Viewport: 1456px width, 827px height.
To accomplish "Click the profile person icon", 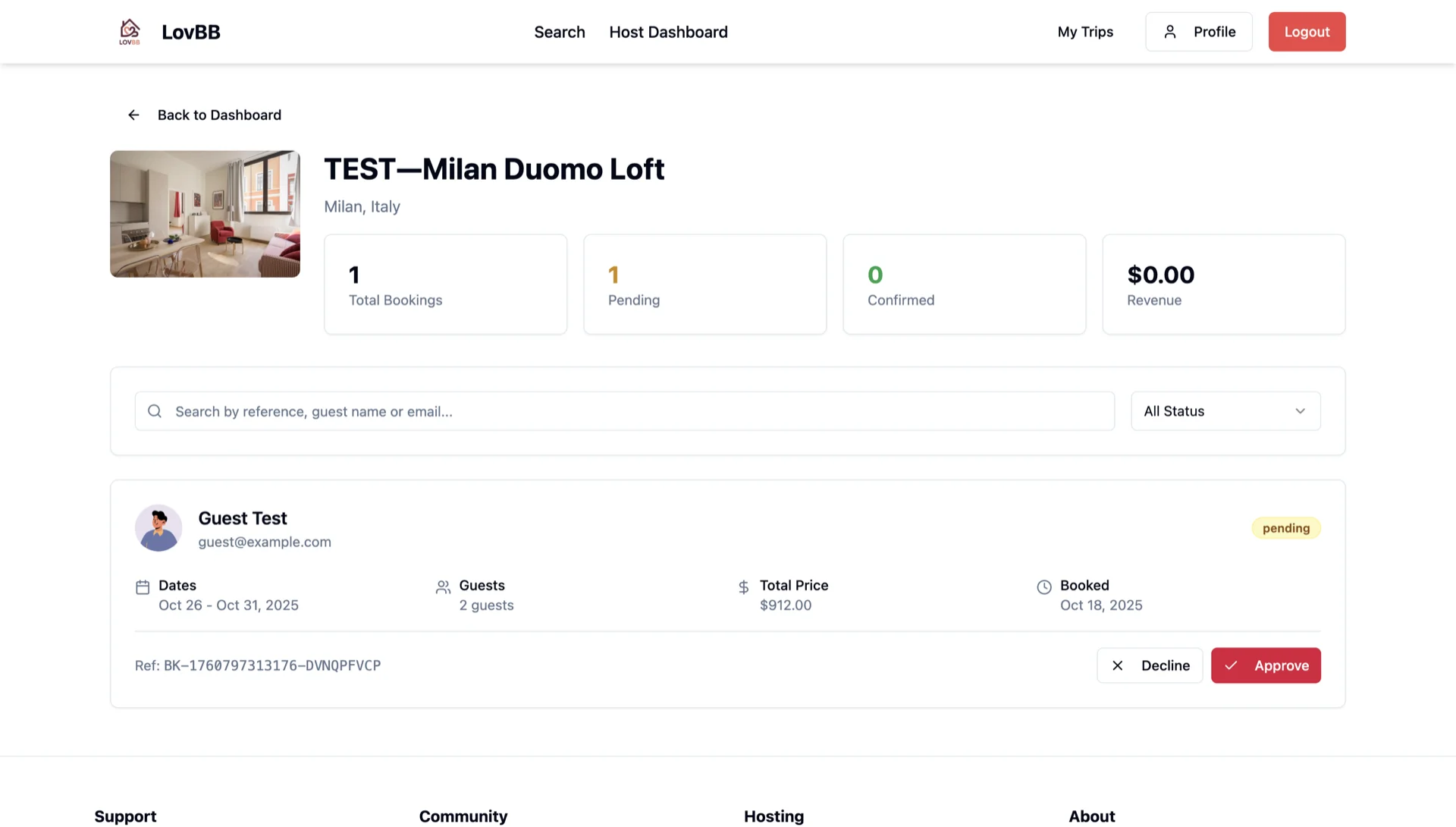I will click(x=1170, y=32).
